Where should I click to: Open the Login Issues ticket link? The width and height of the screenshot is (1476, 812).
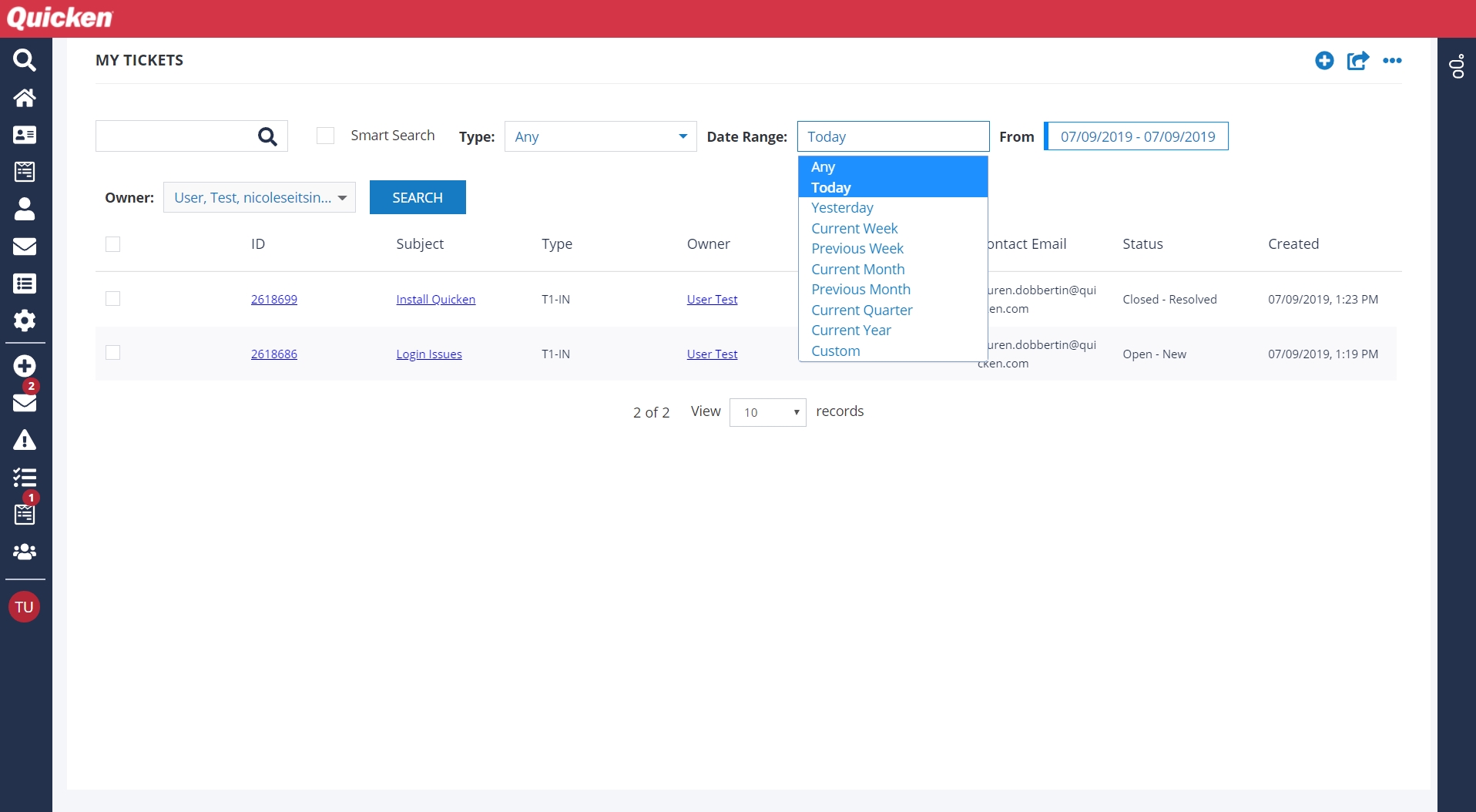tap(429, 354)
